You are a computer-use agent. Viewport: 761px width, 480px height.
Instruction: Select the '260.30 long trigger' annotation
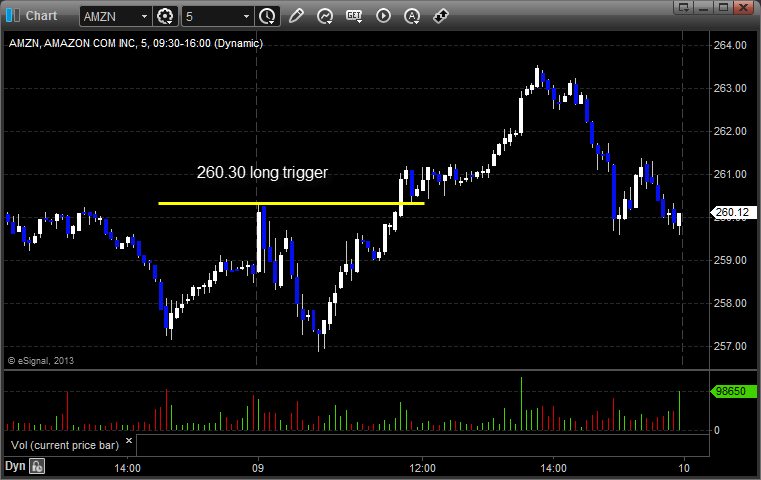coord(262,172)
